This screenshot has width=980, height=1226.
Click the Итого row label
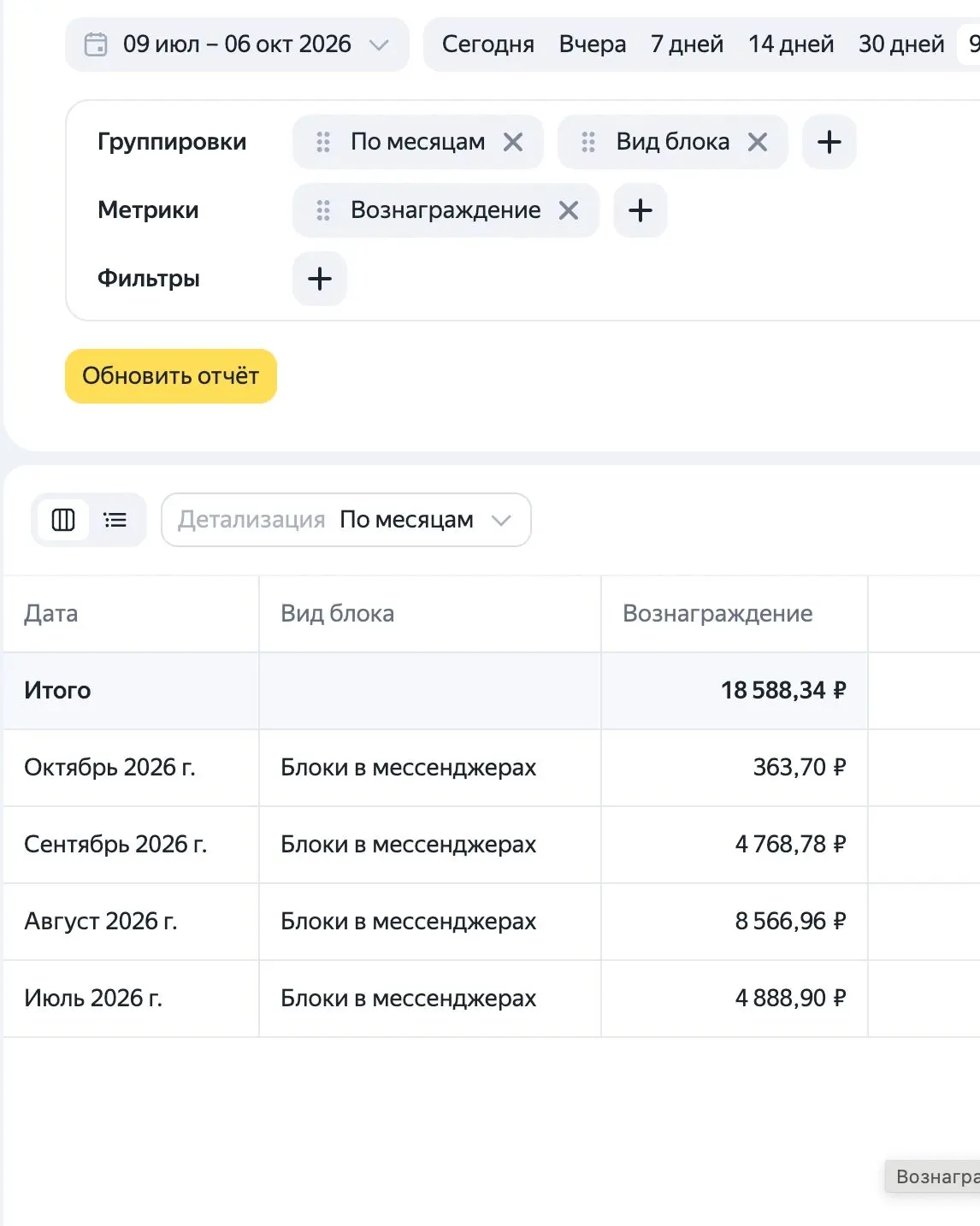pos(57,691)
